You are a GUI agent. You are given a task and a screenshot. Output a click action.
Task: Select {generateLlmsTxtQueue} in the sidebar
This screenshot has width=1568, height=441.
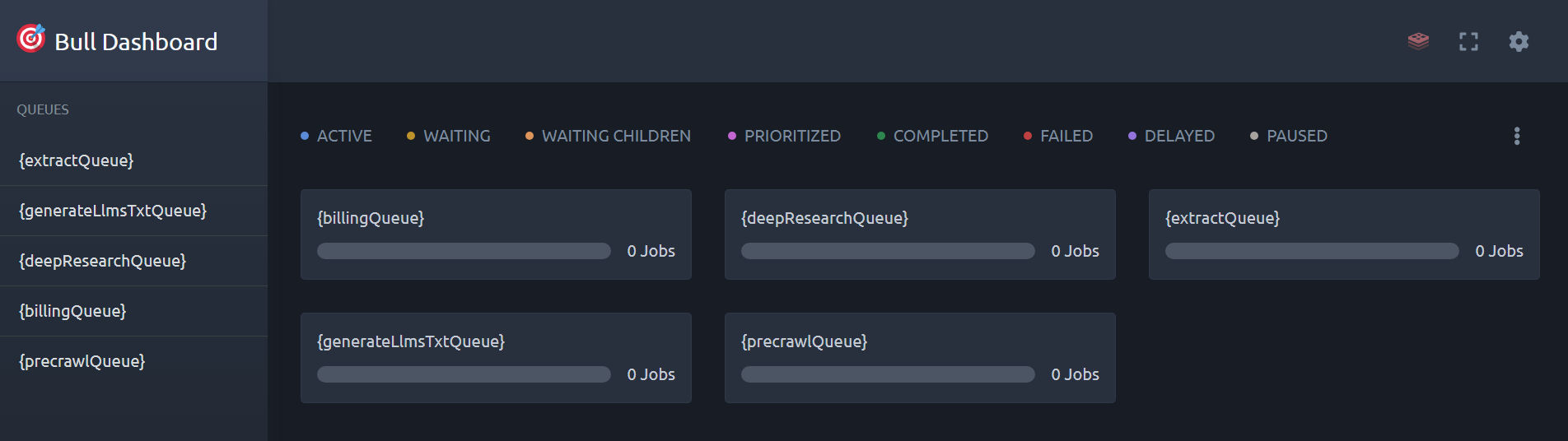click(113, 211)
